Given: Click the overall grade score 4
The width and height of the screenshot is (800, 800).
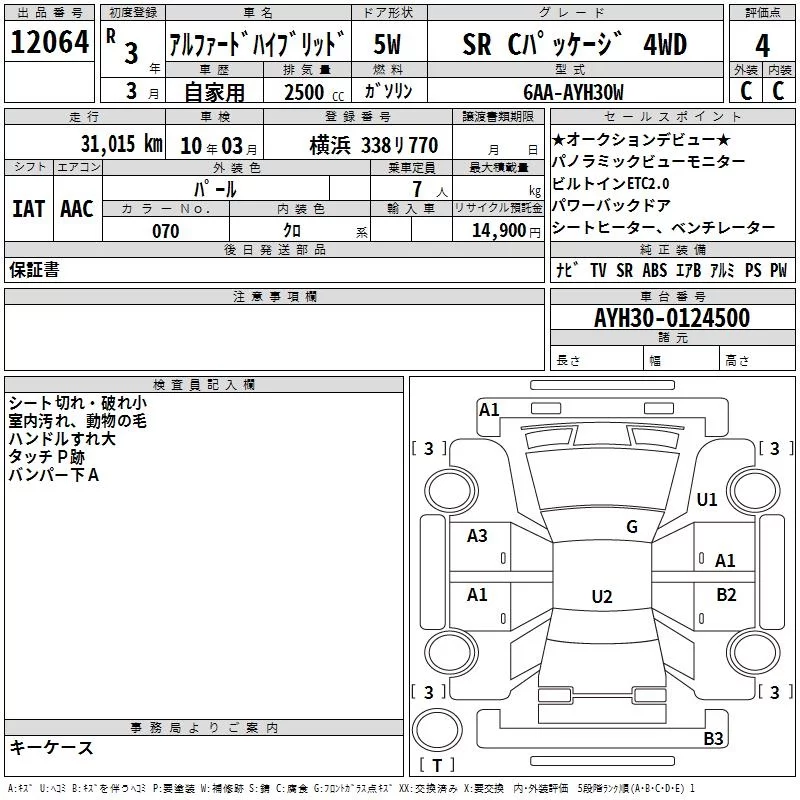Looking at the screenshot, I should (762, 45).
